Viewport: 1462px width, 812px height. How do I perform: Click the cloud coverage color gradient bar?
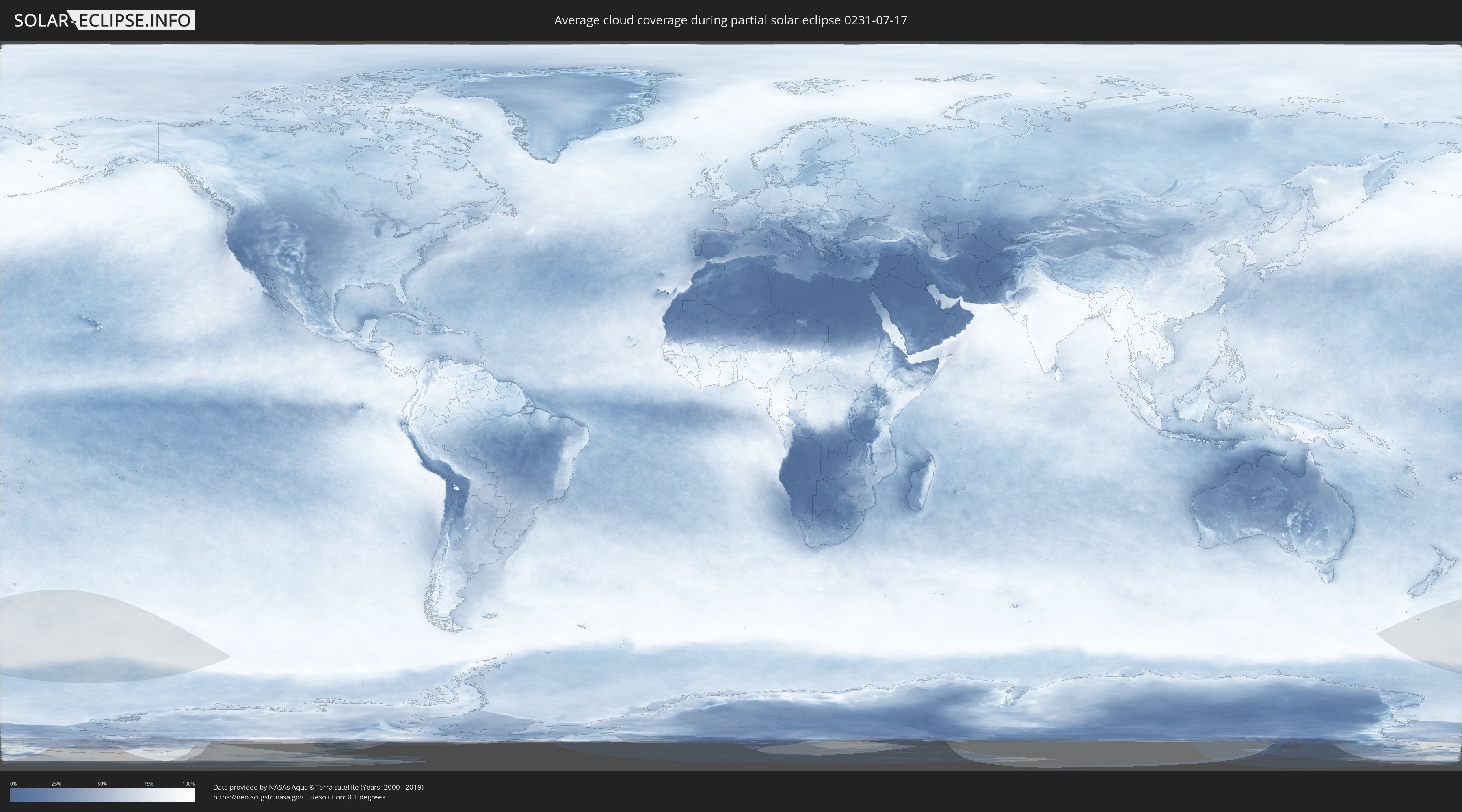click(102, 795)
